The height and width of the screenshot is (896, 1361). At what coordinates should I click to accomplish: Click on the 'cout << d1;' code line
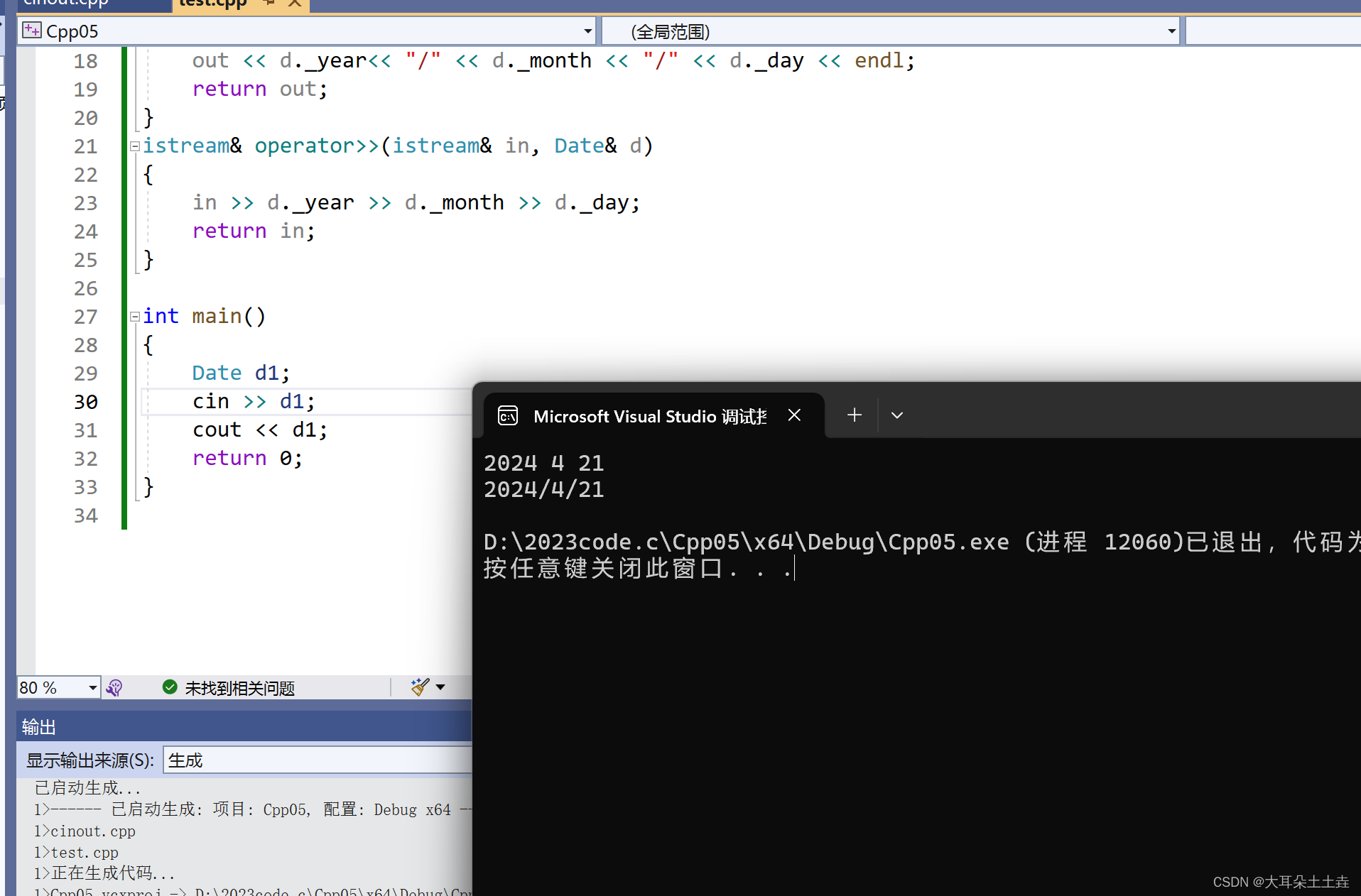pyautogui.click(x=260, y=430)
